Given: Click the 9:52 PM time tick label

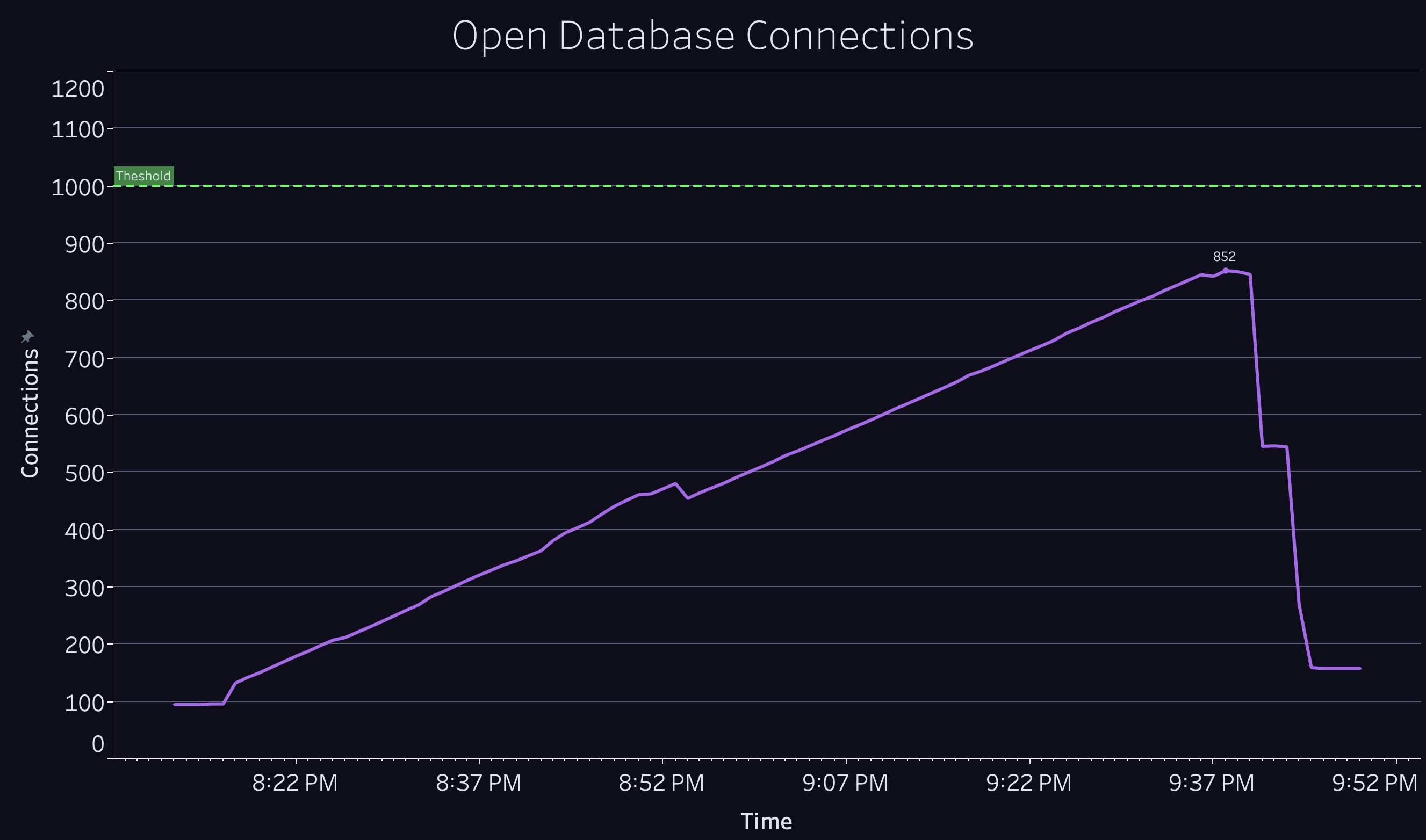Looking at the screenshot, I should pos(1374,783).
